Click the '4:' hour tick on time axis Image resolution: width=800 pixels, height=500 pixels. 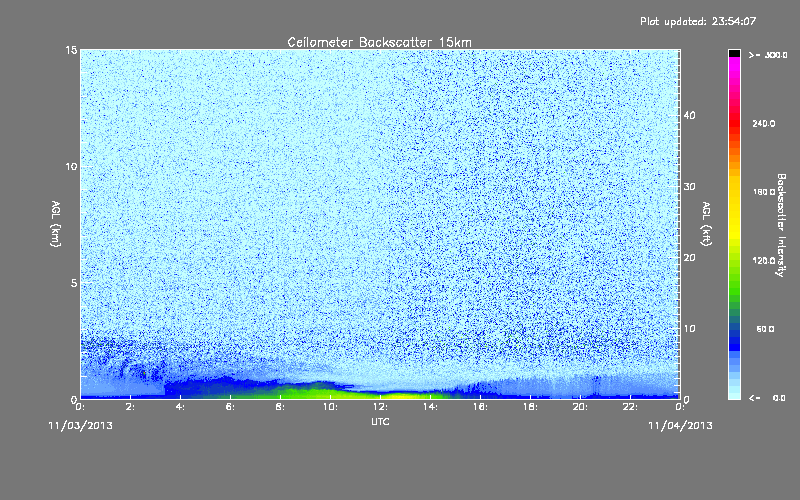(181, 407)
